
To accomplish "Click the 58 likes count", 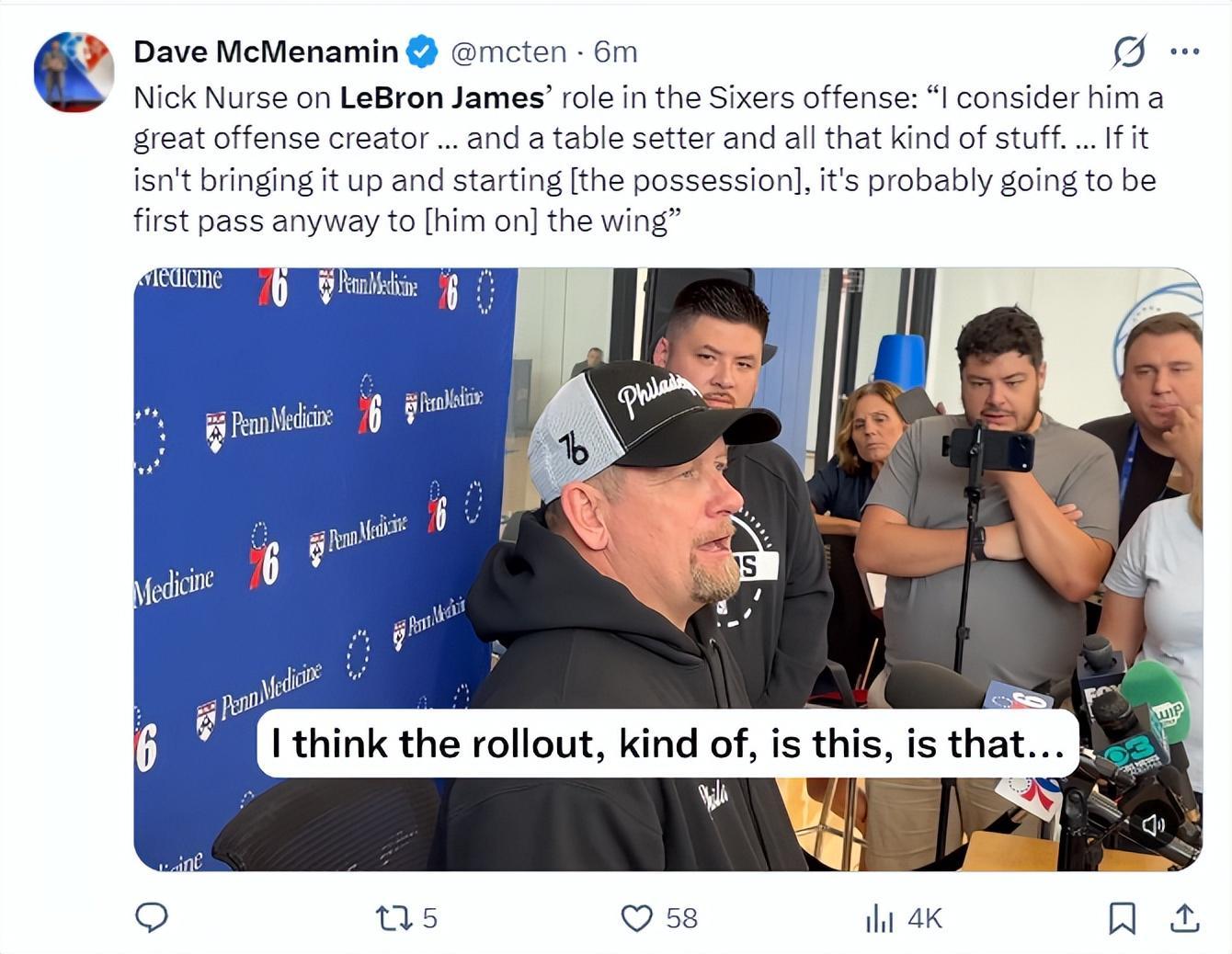I will coord(681,918).
